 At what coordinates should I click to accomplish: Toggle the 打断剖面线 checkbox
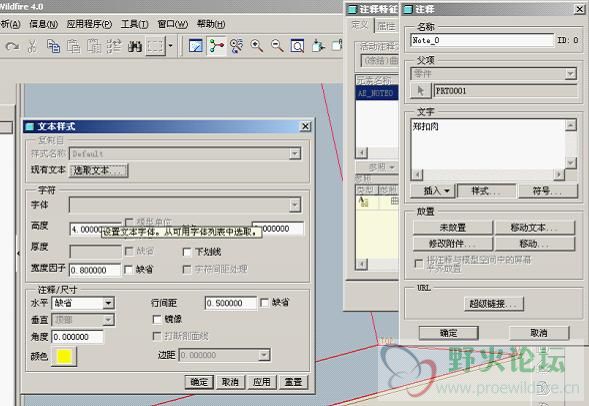pyautogui.click(x=157, y=336)
